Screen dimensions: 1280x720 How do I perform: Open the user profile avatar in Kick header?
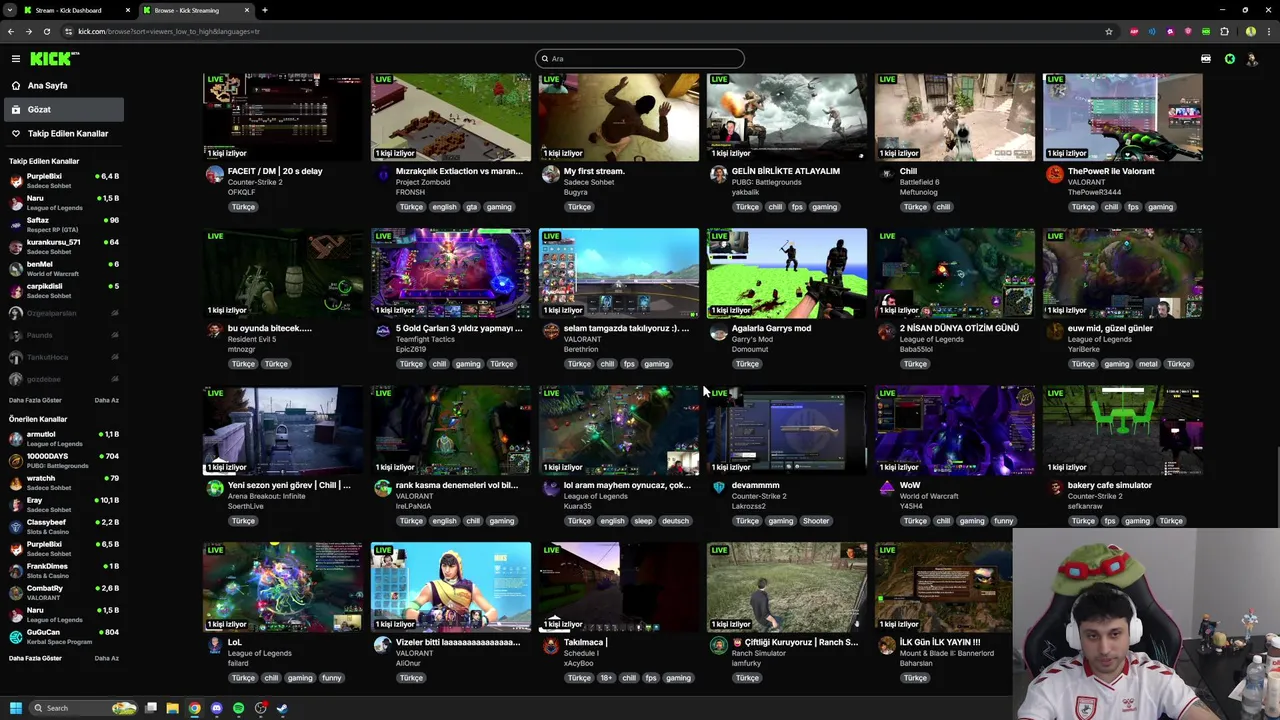point(1253,59)
